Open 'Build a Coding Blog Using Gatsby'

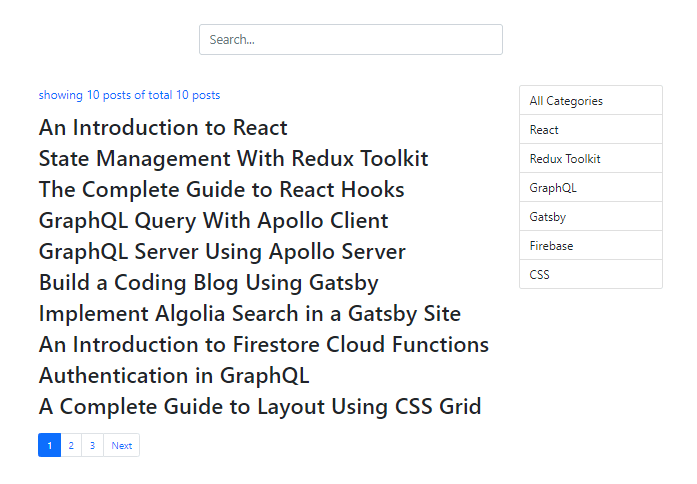(x=208, y=283)
